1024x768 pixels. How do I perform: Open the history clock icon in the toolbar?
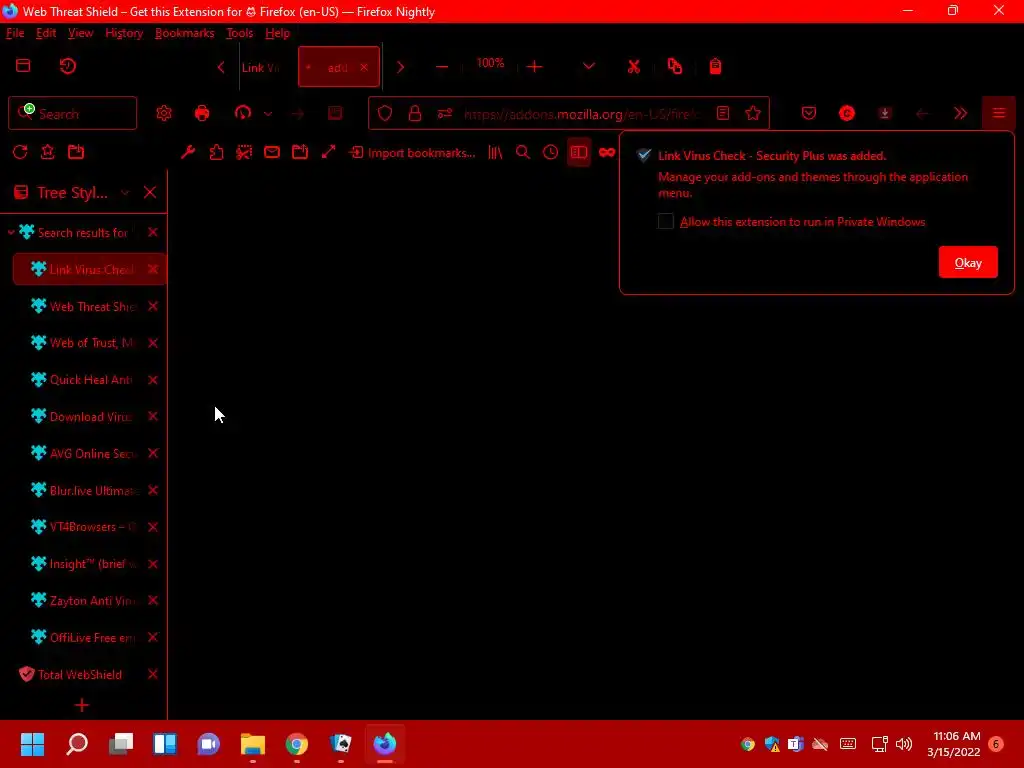click(551, 152)
